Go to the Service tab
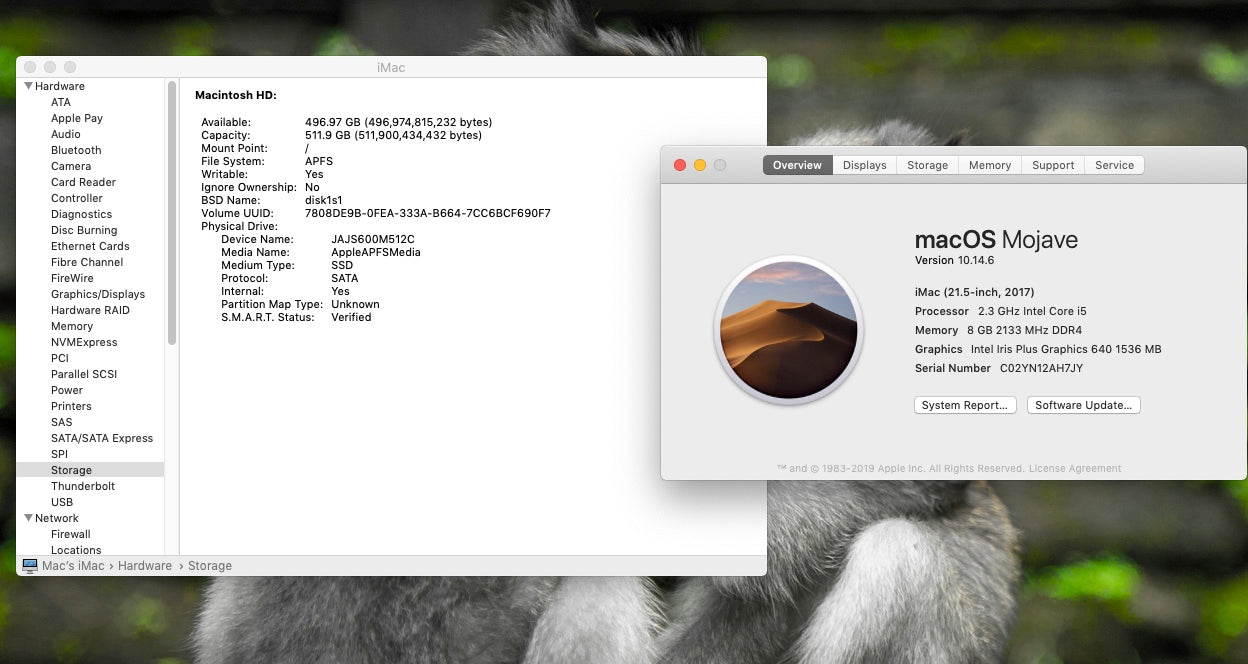 tap(1114, 165)
